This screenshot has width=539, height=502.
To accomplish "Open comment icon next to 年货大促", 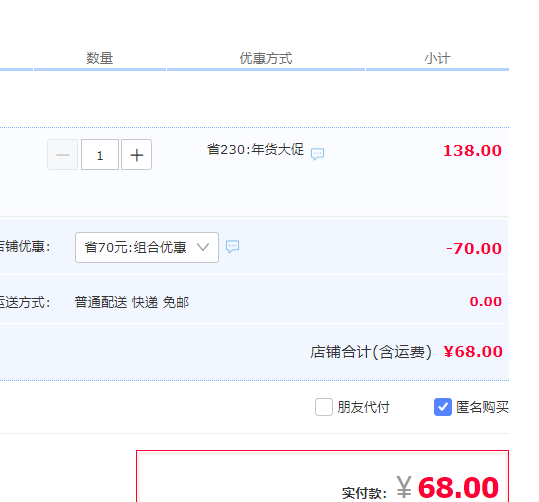I will [317, 154].
